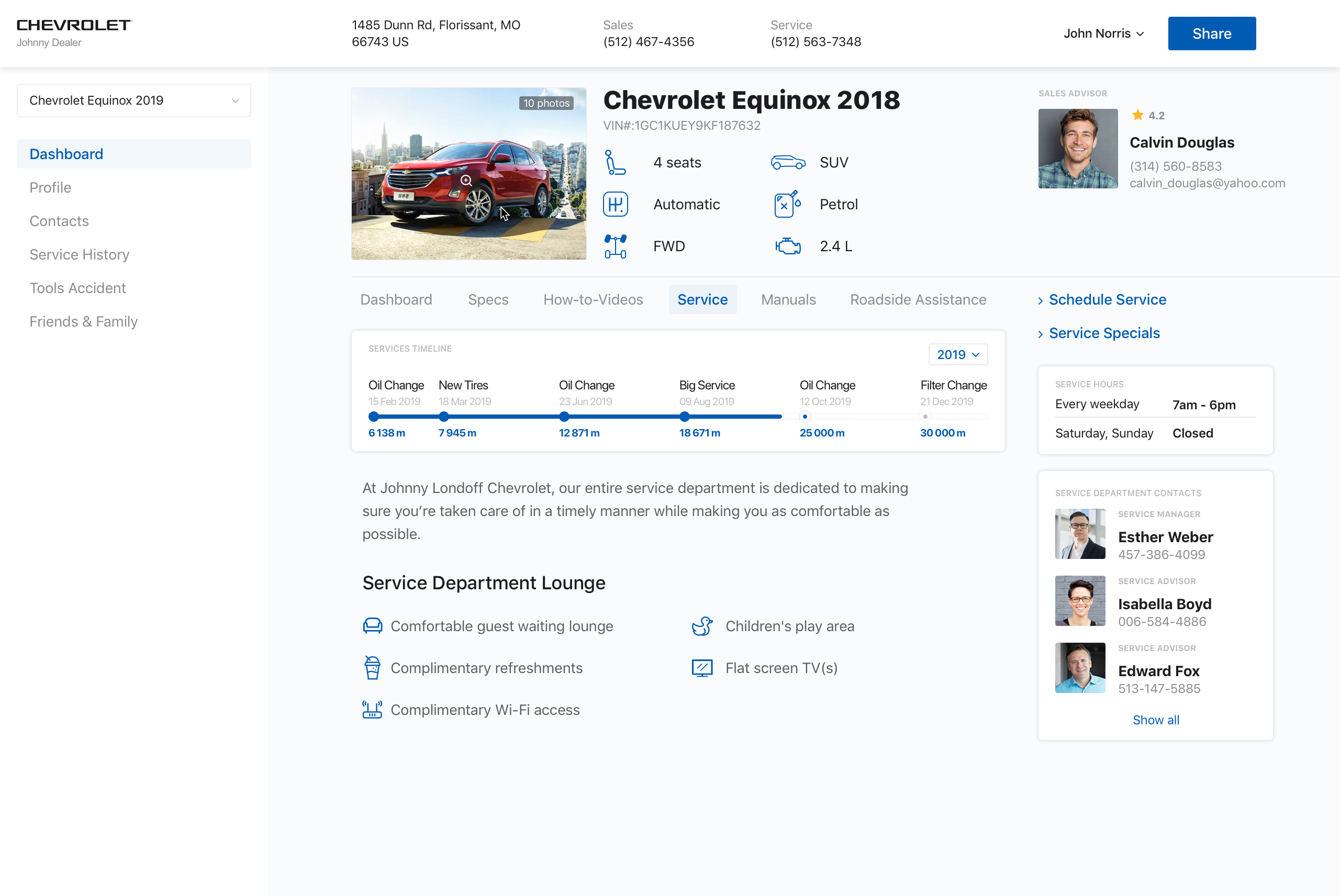
Task: Click the Chevrolet logo in header
Action: [74, 25]
